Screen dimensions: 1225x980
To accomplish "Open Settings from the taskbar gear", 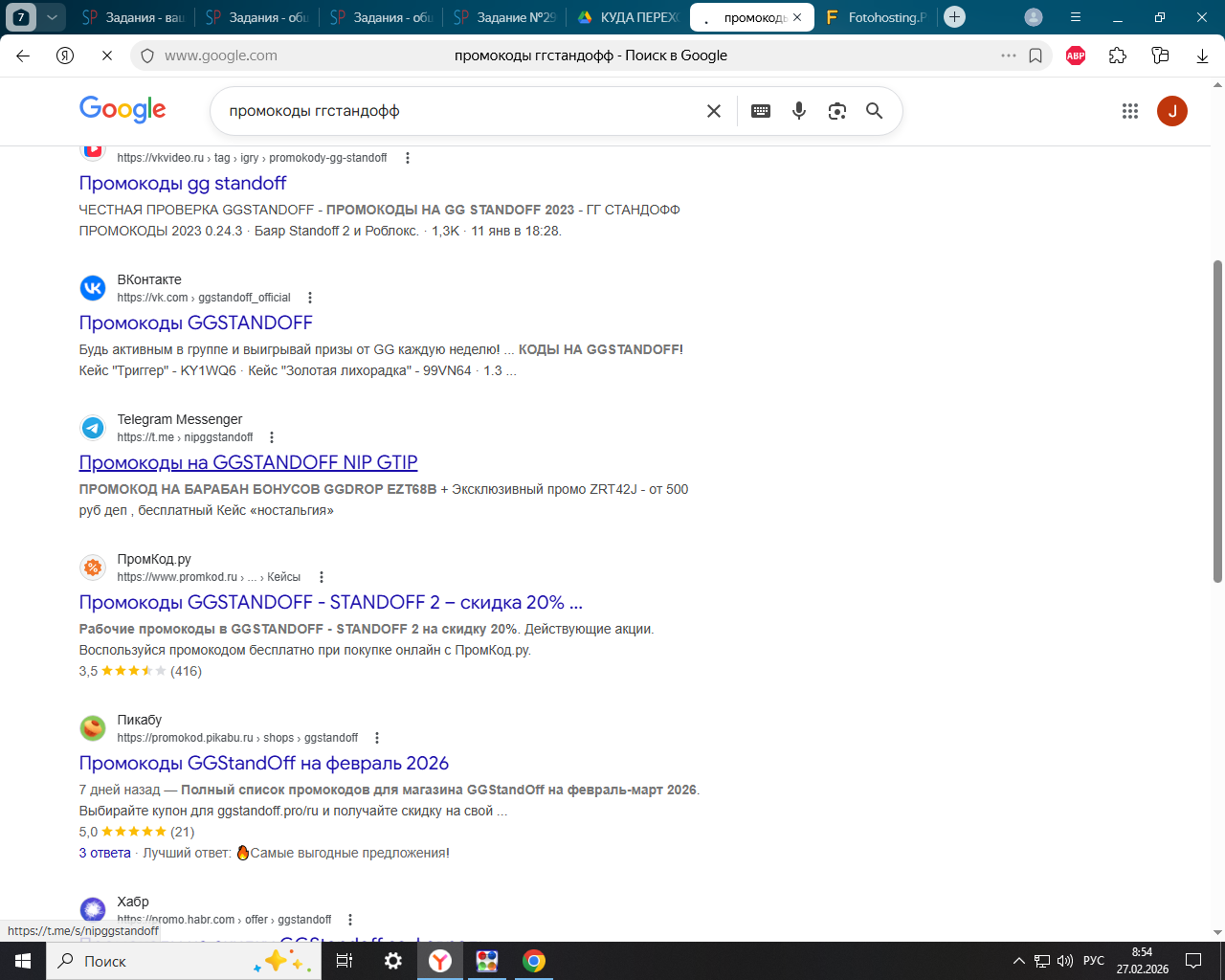I will point(393,961).
